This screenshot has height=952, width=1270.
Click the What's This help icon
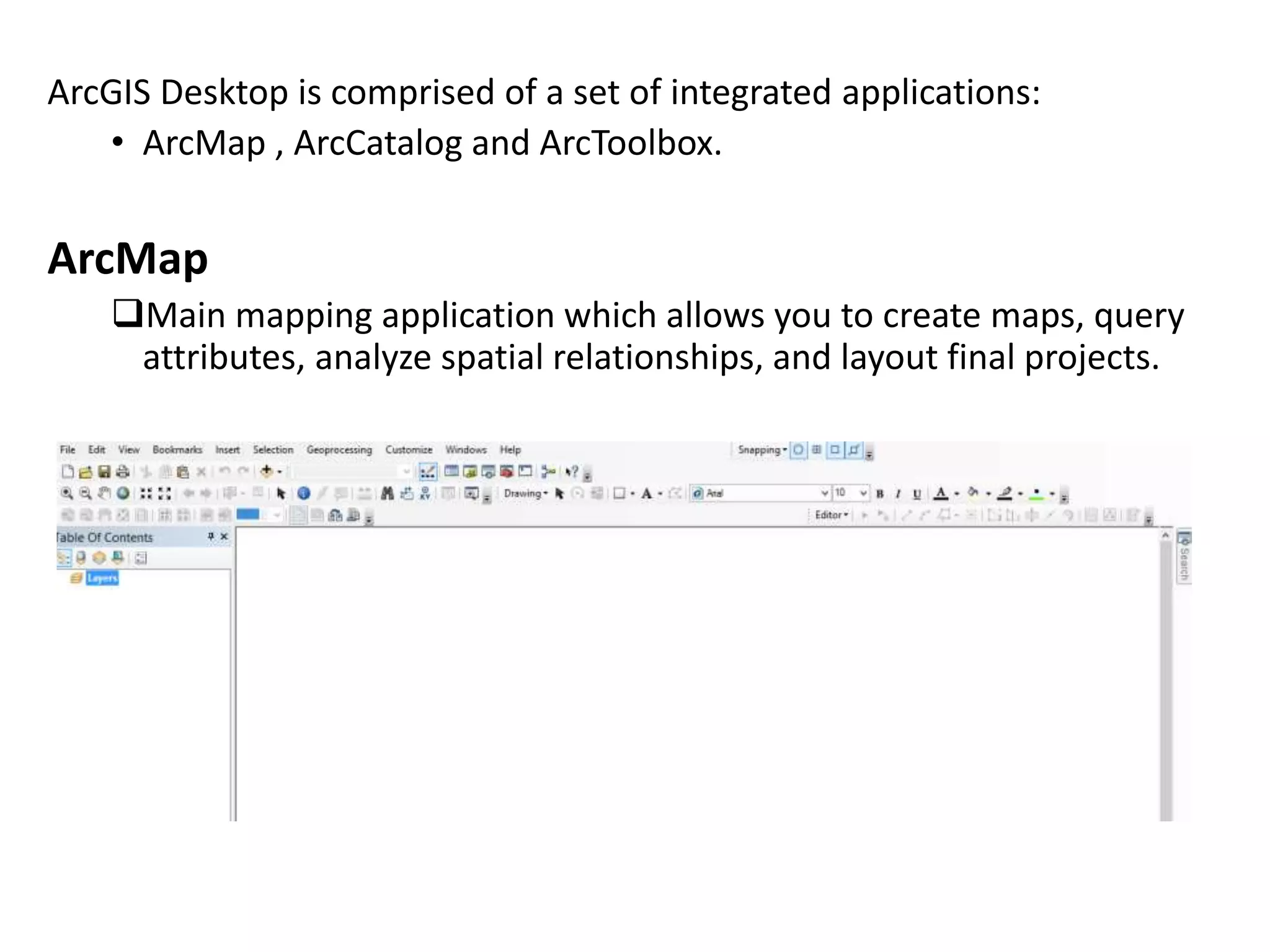(572, 472)
